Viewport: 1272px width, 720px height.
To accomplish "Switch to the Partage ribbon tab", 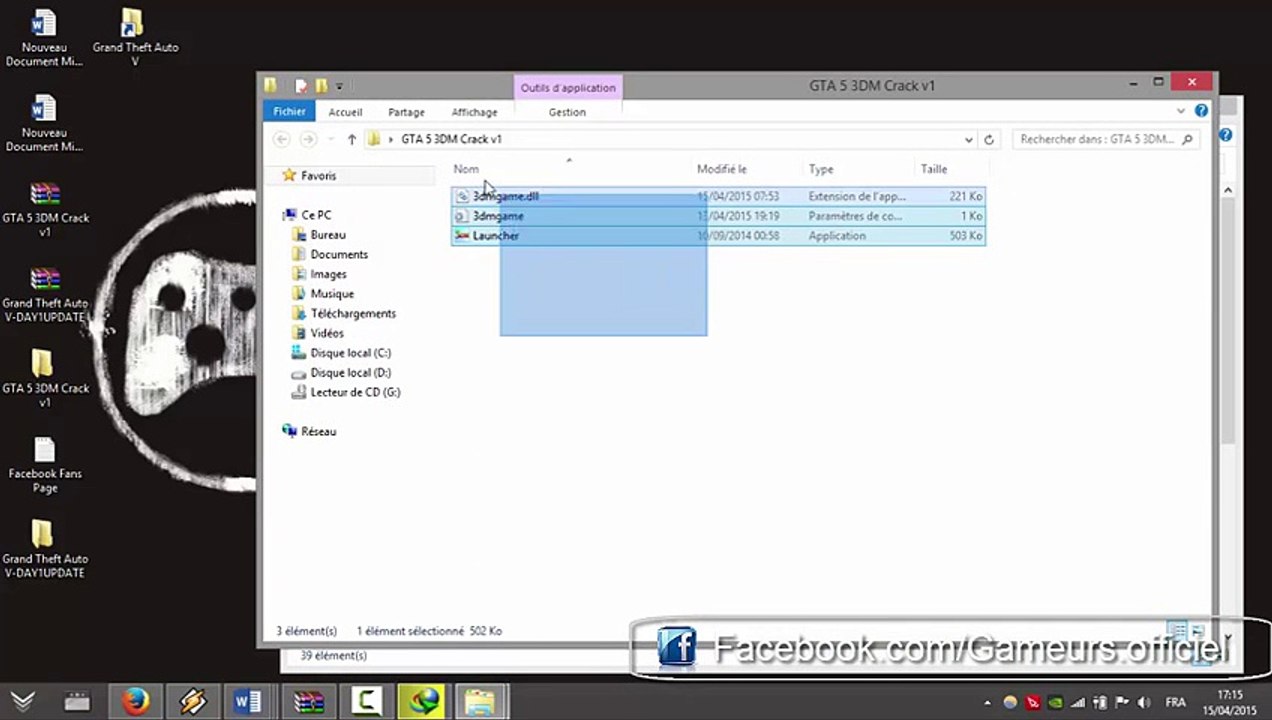I will point(406,112).
